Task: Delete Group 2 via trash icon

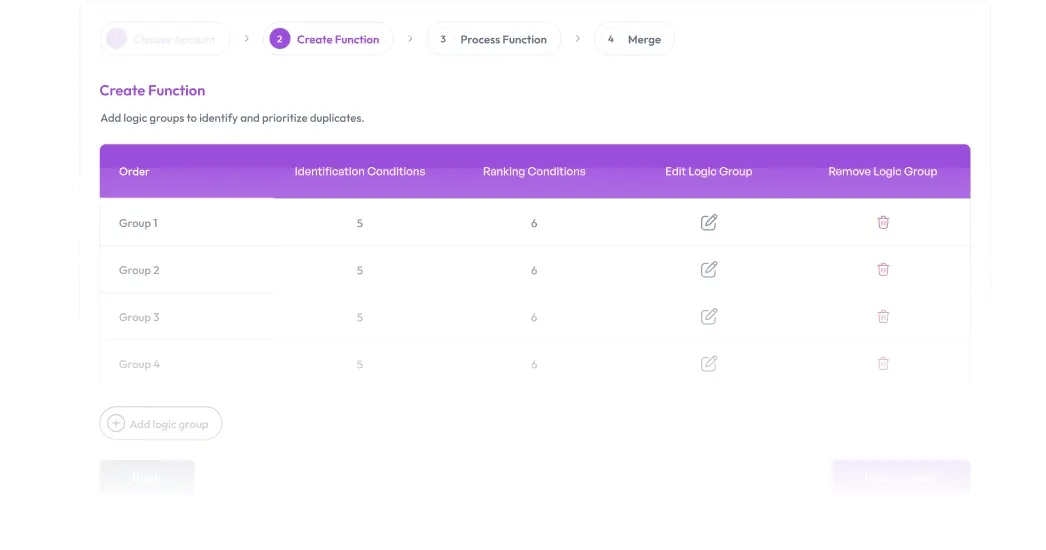Action: pos(883,270)
